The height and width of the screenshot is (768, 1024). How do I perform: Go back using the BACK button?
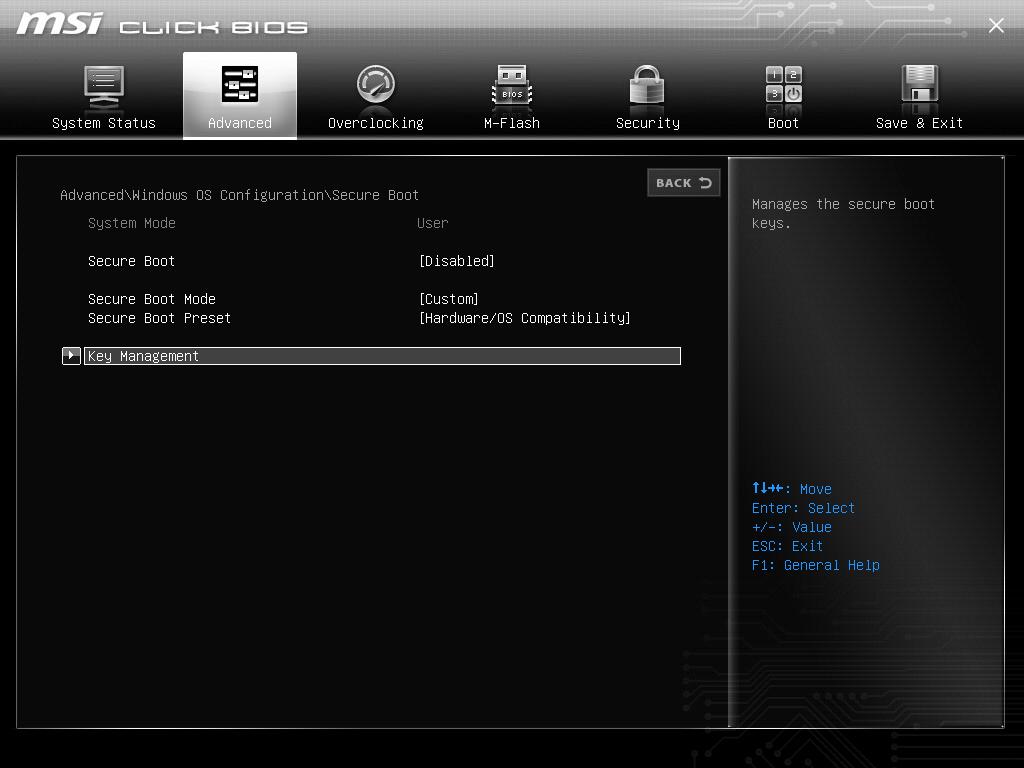pos(683,183)
